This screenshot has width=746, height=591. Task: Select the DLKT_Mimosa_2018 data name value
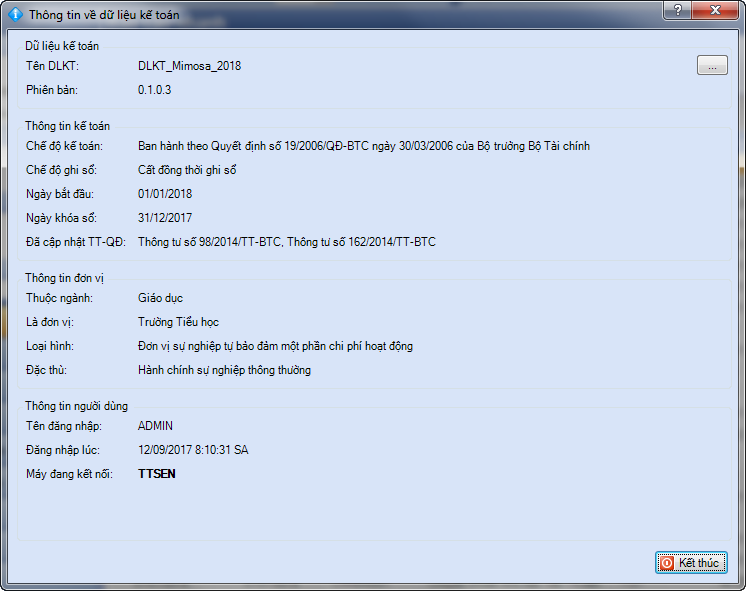[x=189, y=66]
